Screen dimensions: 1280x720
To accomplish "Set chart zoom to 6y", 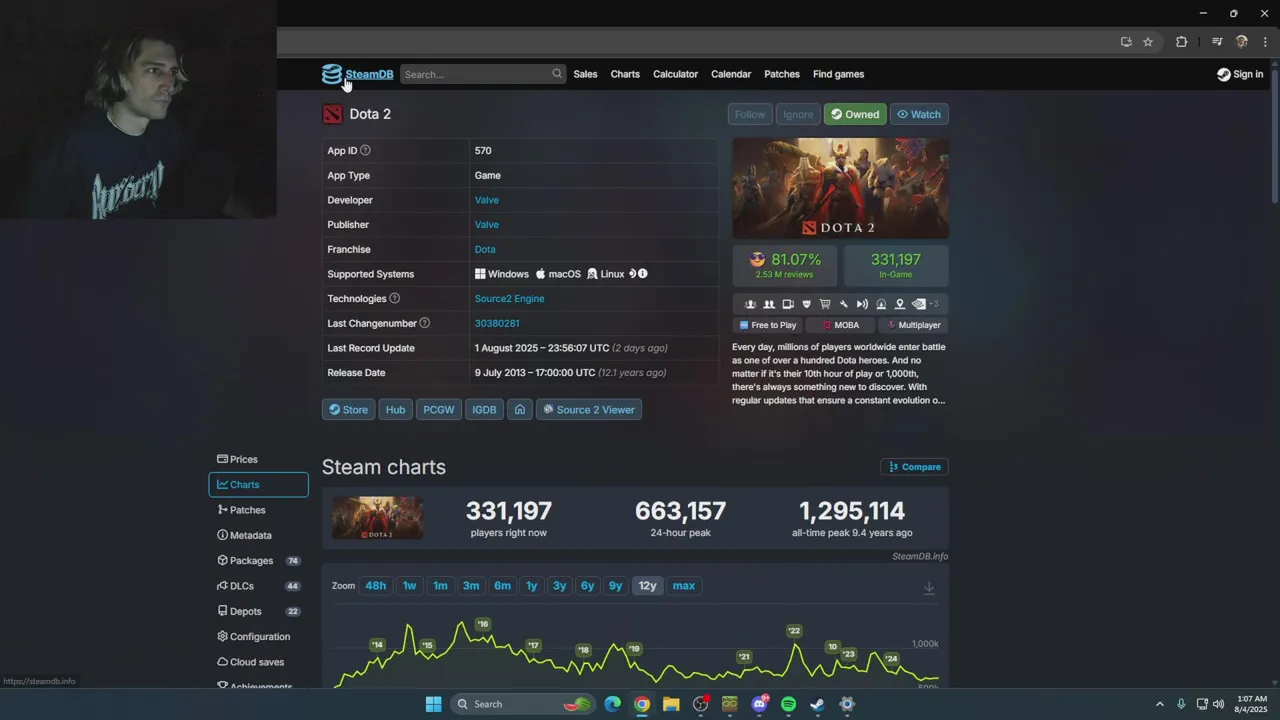I will 587,586.
